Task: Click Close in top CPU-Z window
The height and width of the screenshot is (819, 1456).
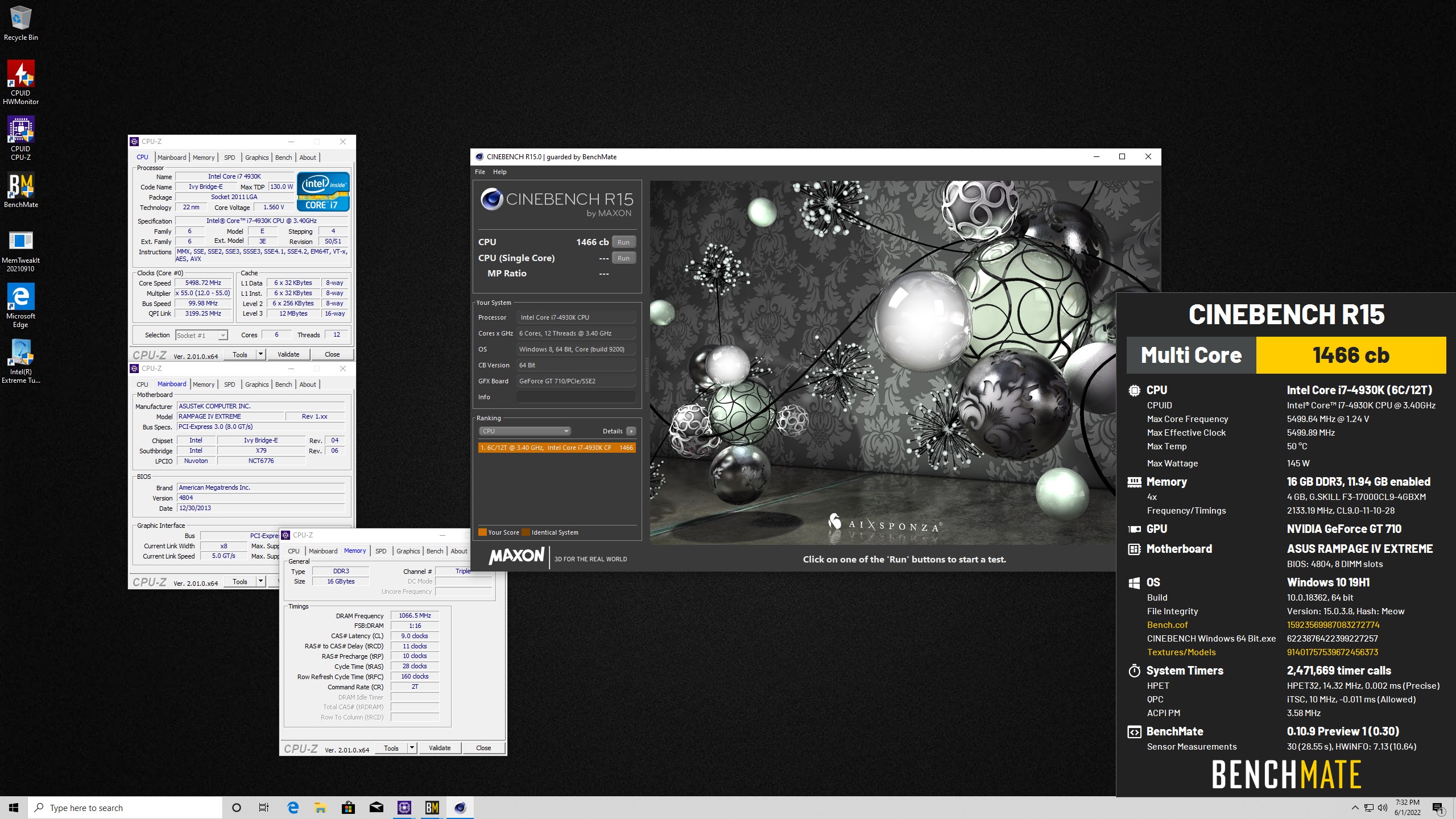Action: (332, 354)
